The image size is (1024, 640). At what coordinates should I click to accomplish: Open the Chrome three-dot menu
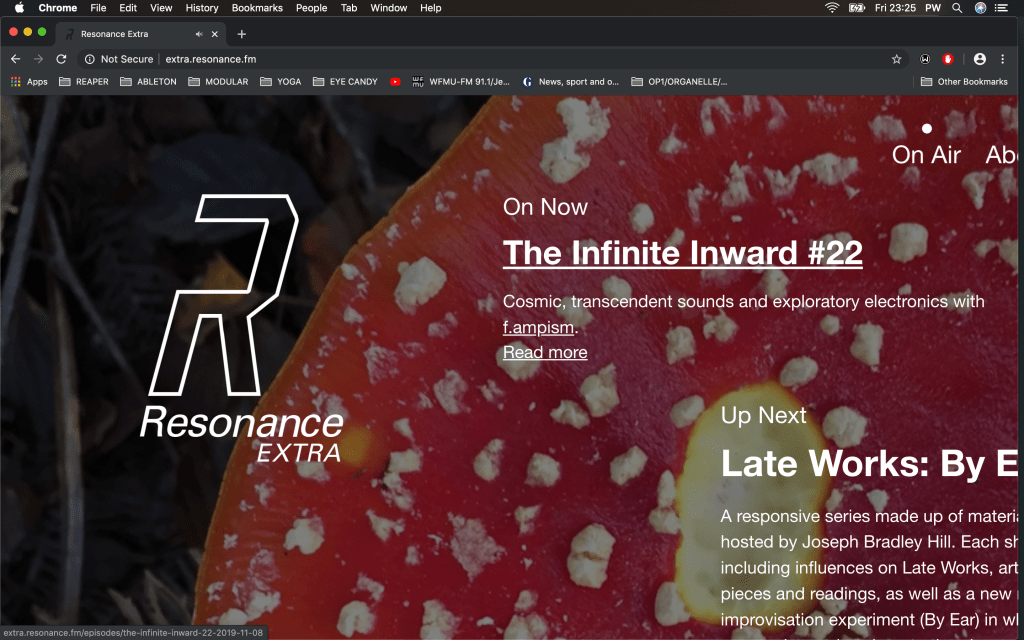tap(1002, 59)
